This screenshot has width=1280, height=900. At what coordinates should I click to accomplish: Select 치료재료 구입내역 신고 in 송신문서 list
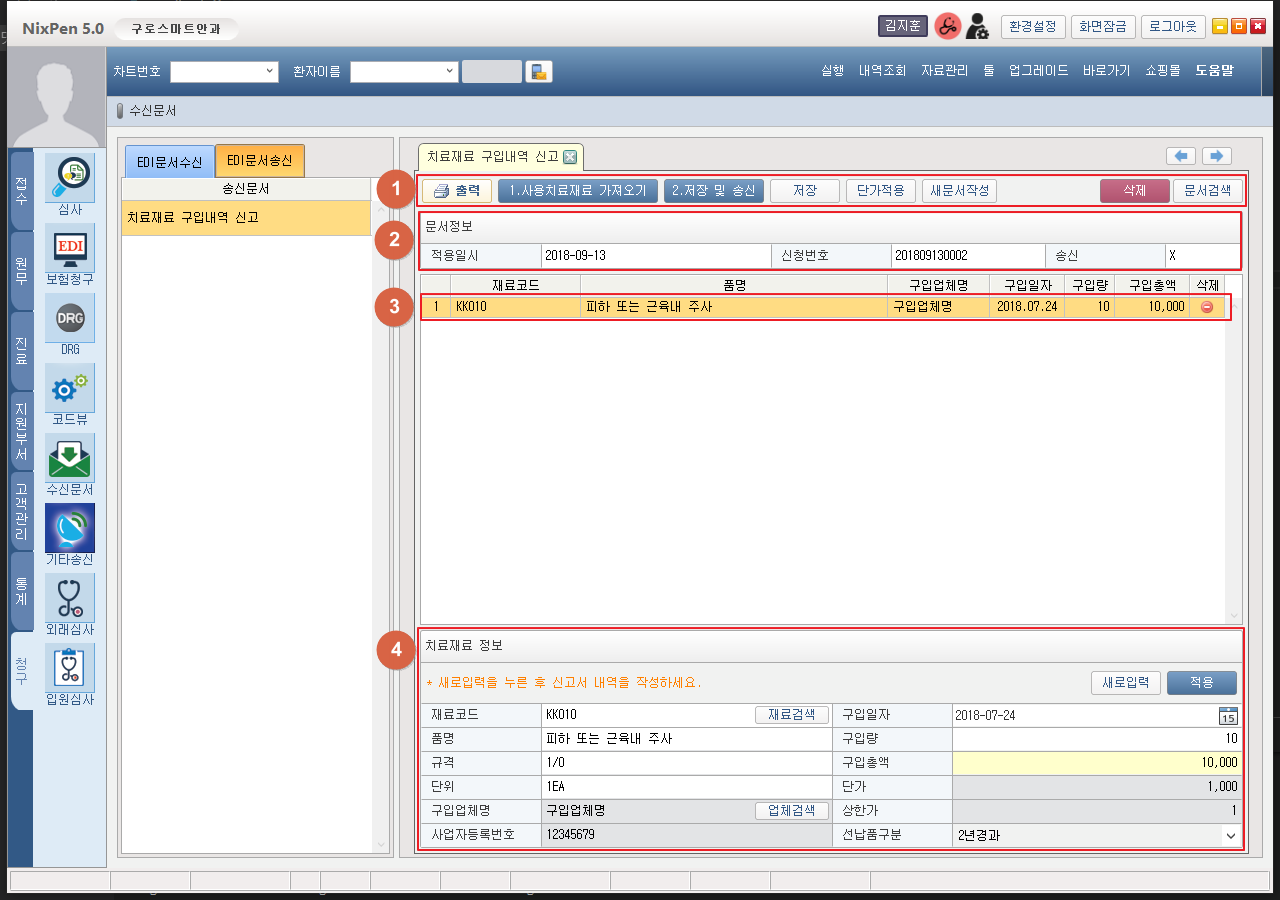pyautogui.click(x=245, y=217)
